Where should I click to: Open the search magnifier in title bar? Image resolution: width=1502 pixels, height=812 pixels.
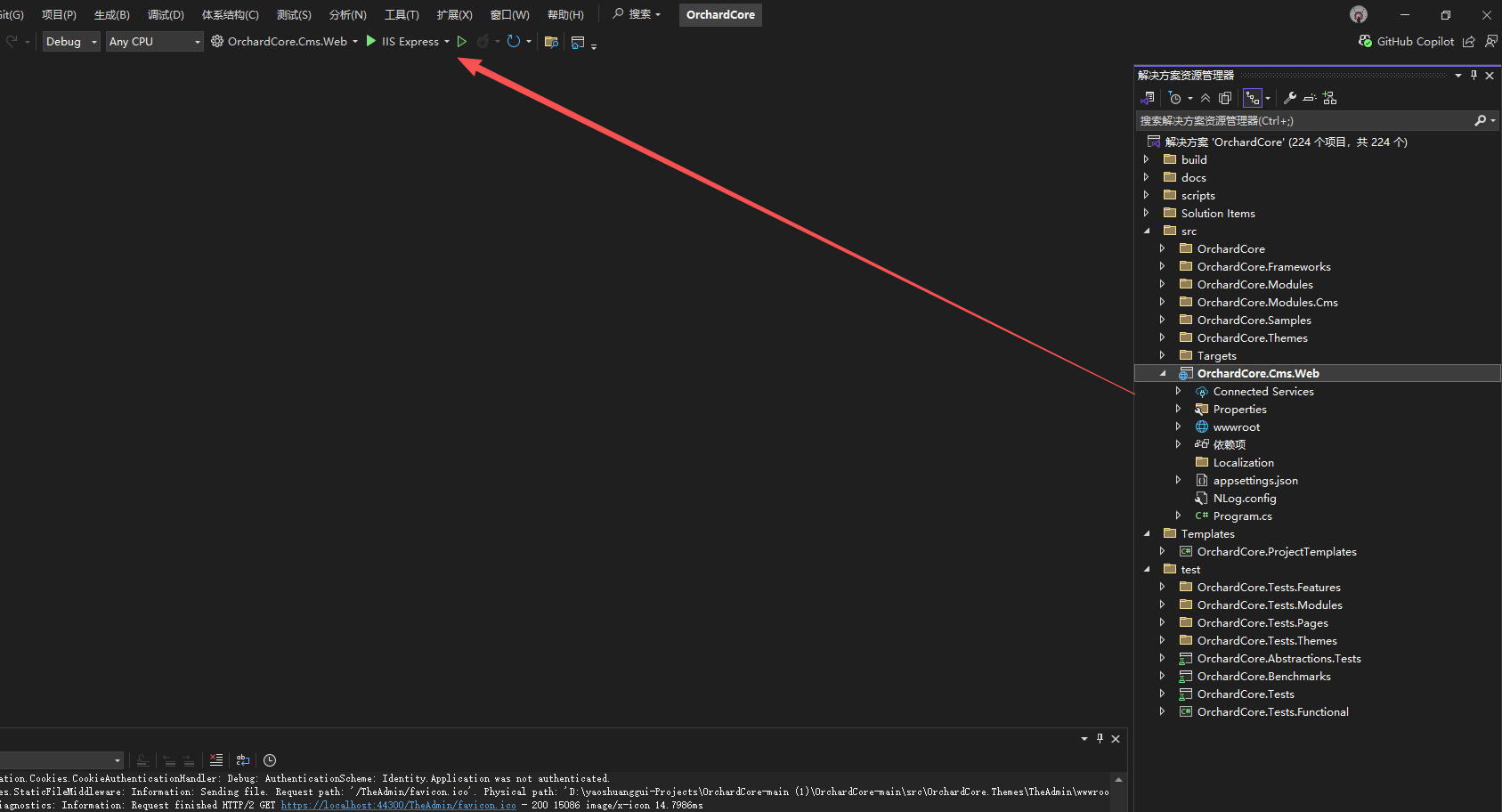pyautogui.click(x=618, y=14)
